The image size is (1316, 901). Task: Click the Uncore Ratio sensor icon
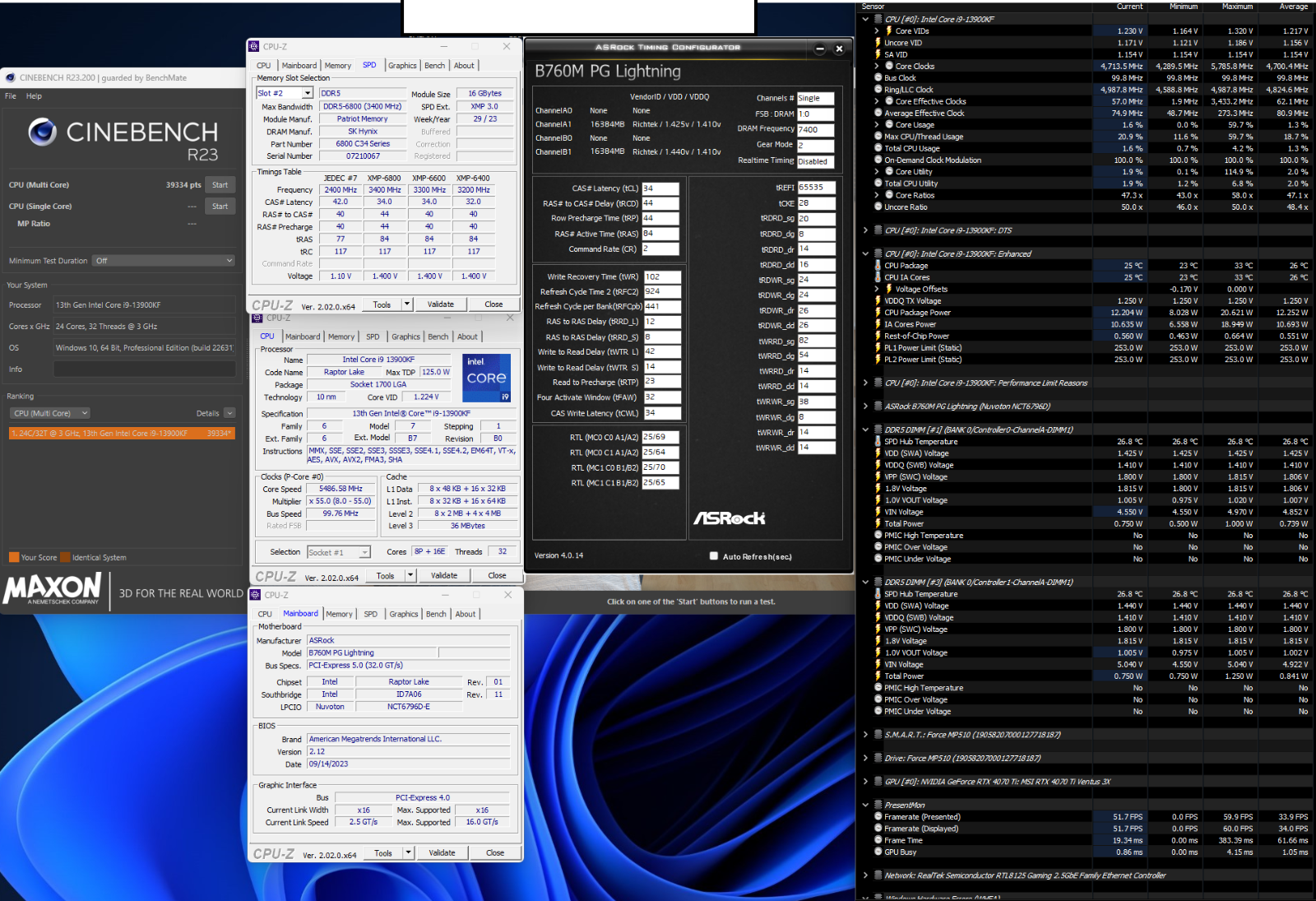click(x=878, y=207)
